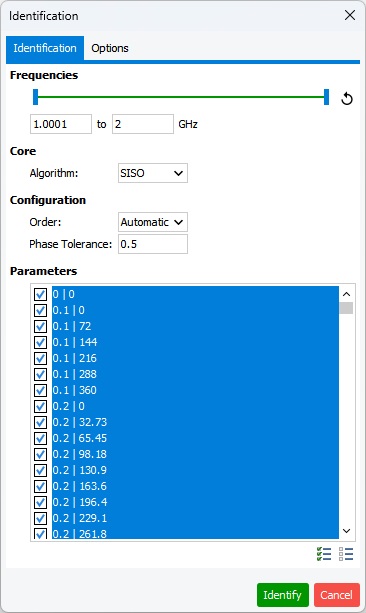
Task: Click the uncheck-all parameters icon
Action: coord(346,554)
